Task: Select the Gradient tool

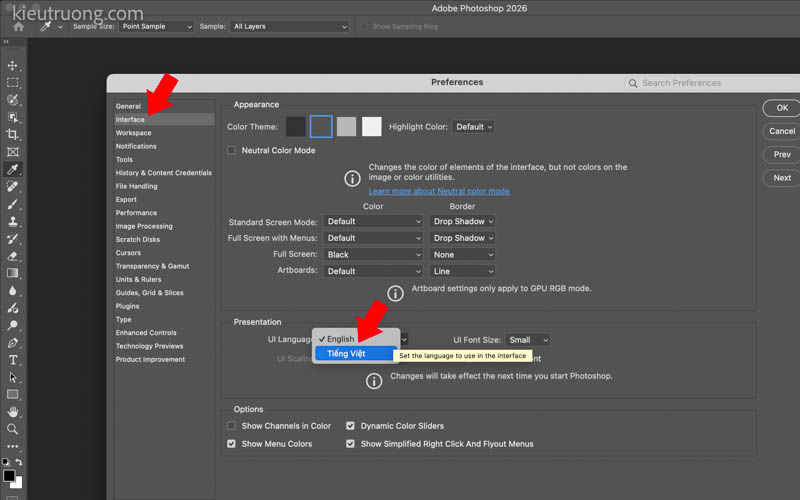Action: pyautogui.click(x=13, y=273)
